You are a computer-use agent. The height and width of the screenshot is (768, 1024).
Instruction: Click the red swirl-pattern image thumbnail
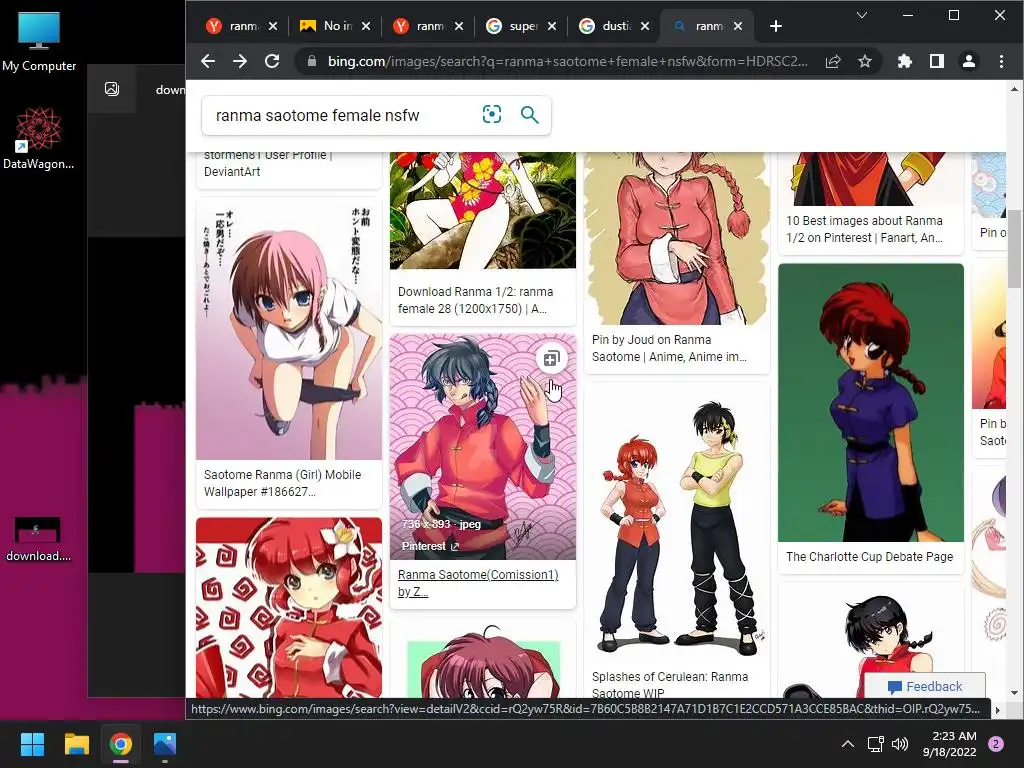point(289,607)
